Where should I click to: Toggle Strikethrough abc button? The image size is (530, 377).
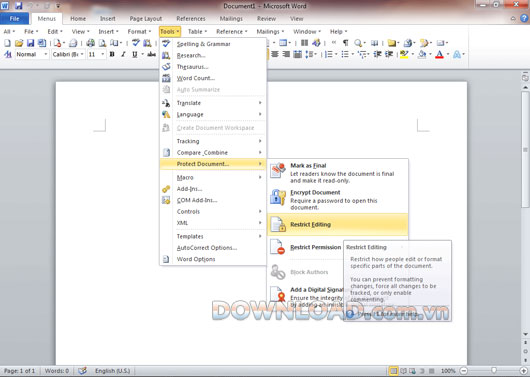click(152, 54)
